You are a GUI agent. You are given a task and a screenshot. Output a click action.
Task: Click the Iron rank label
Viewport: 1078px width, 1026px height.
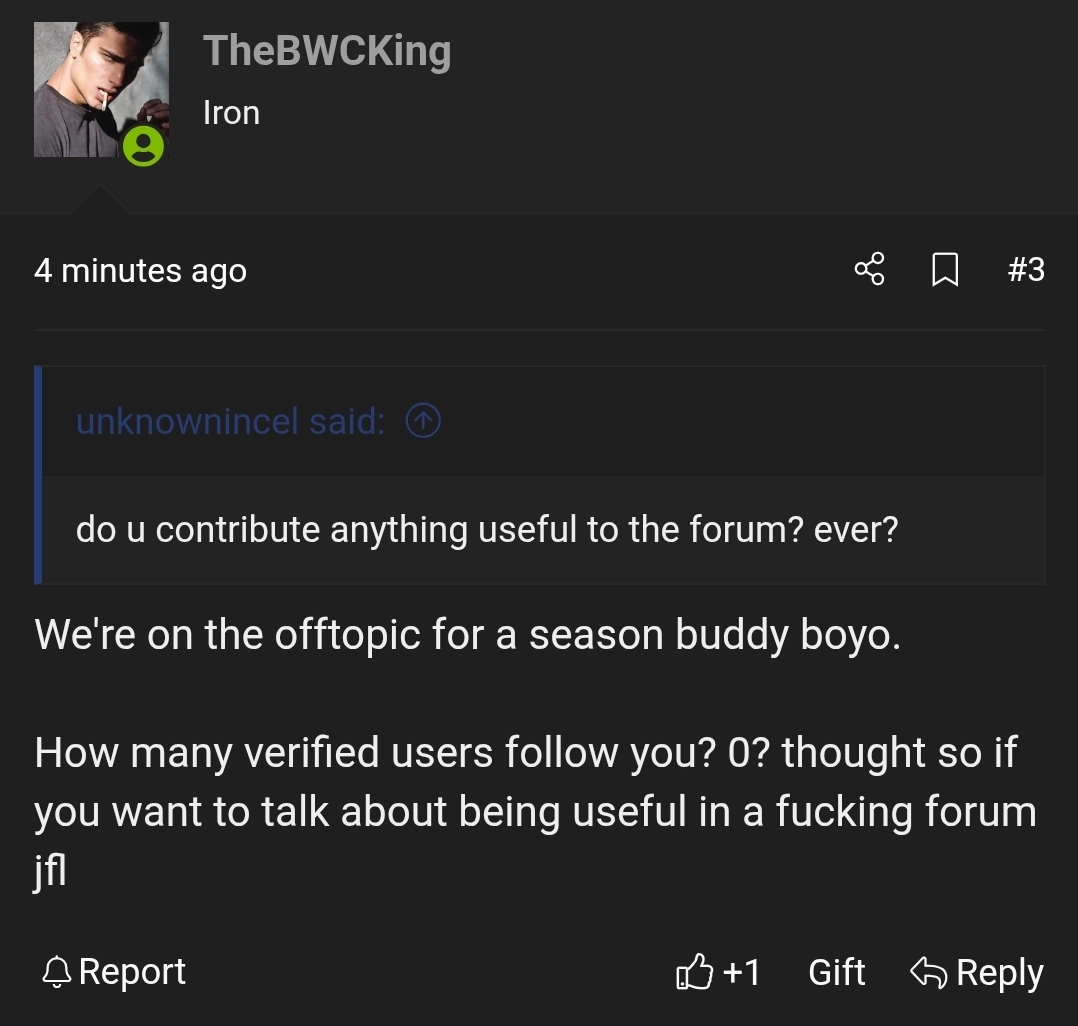(x=231, y=113)
